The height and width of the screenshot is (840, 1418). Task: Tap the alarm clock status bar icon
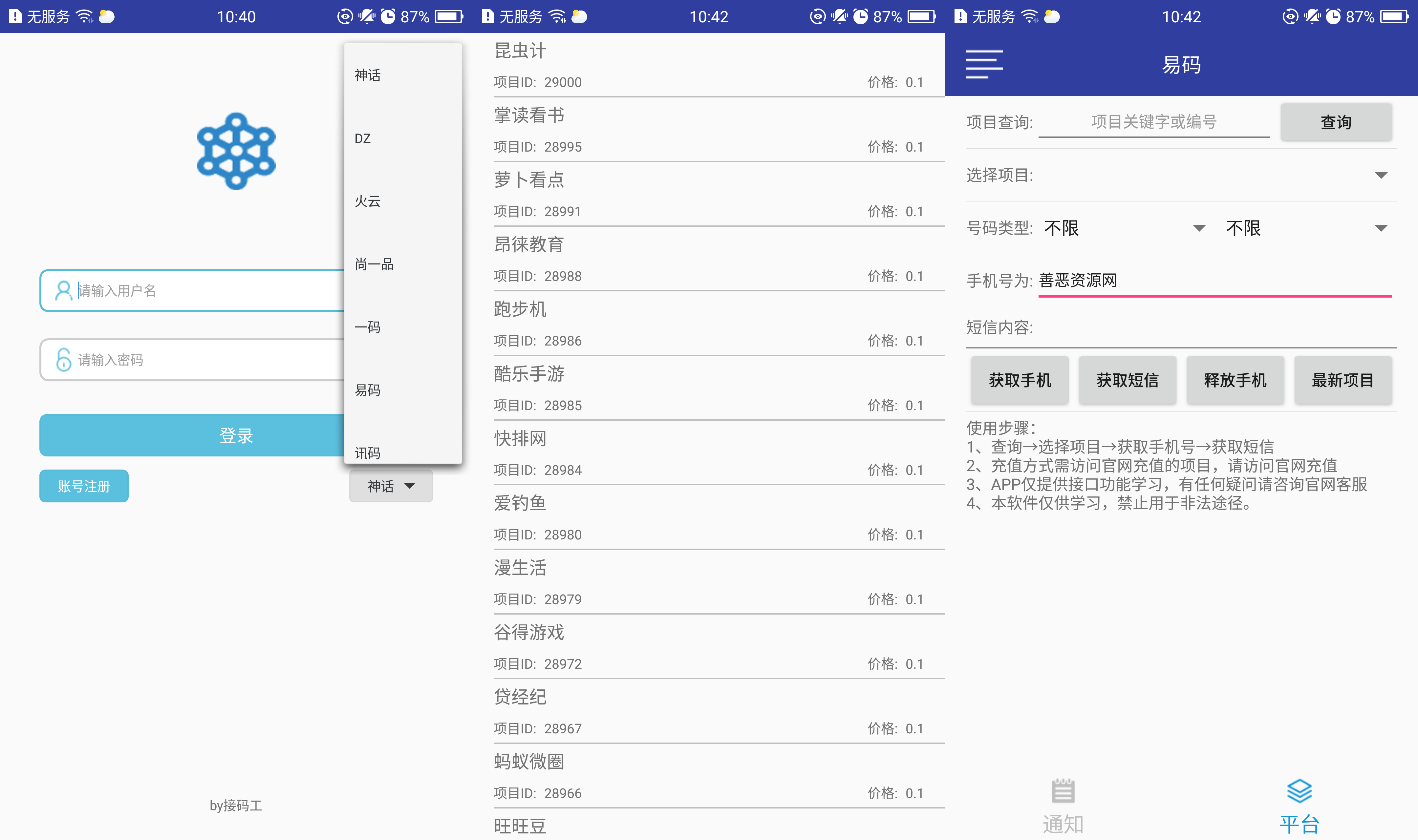pos(388,16)
